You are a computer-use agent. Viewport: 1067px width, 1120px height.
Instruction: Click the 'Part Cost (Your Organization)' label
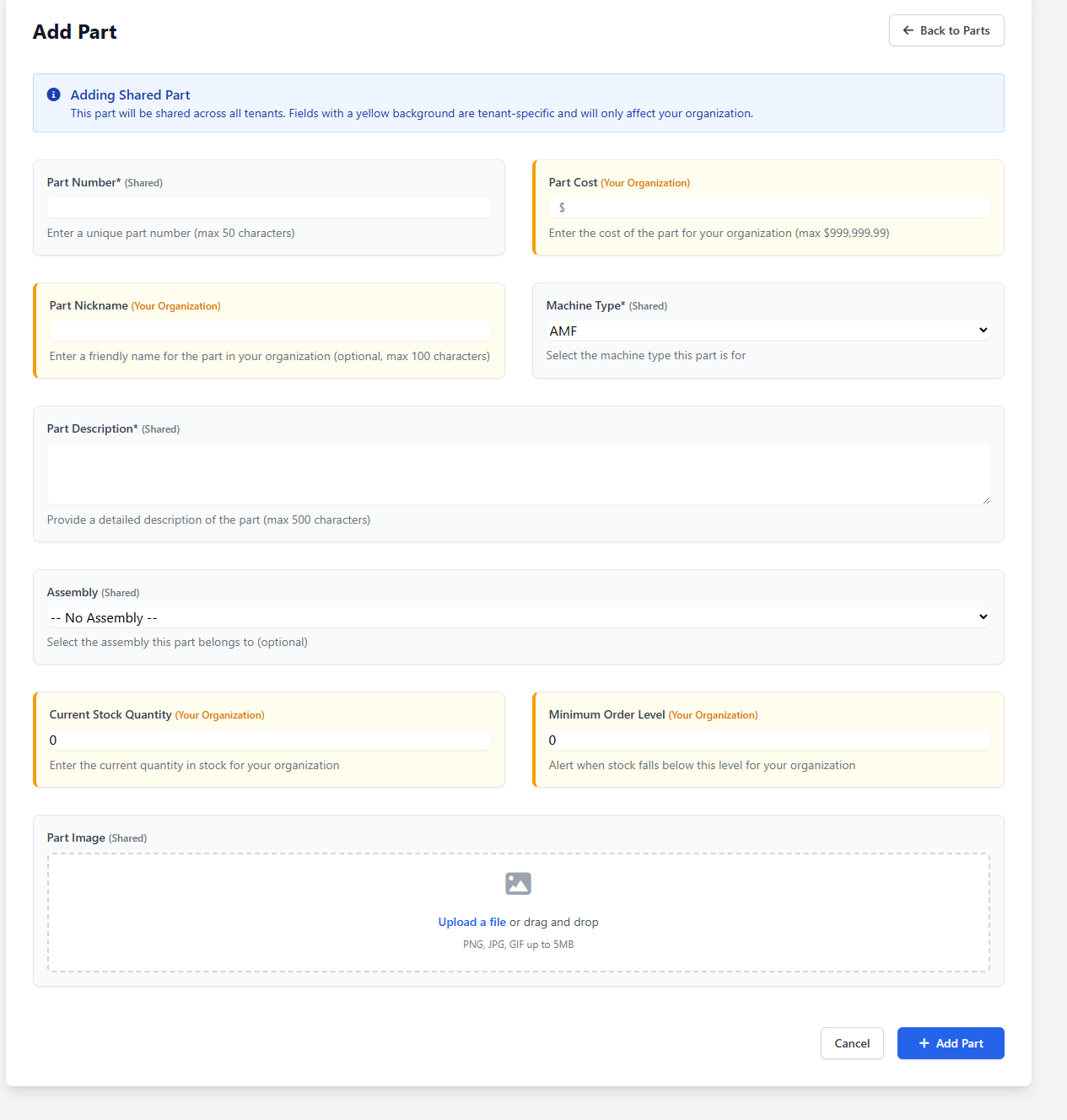(x=619, y=182)
